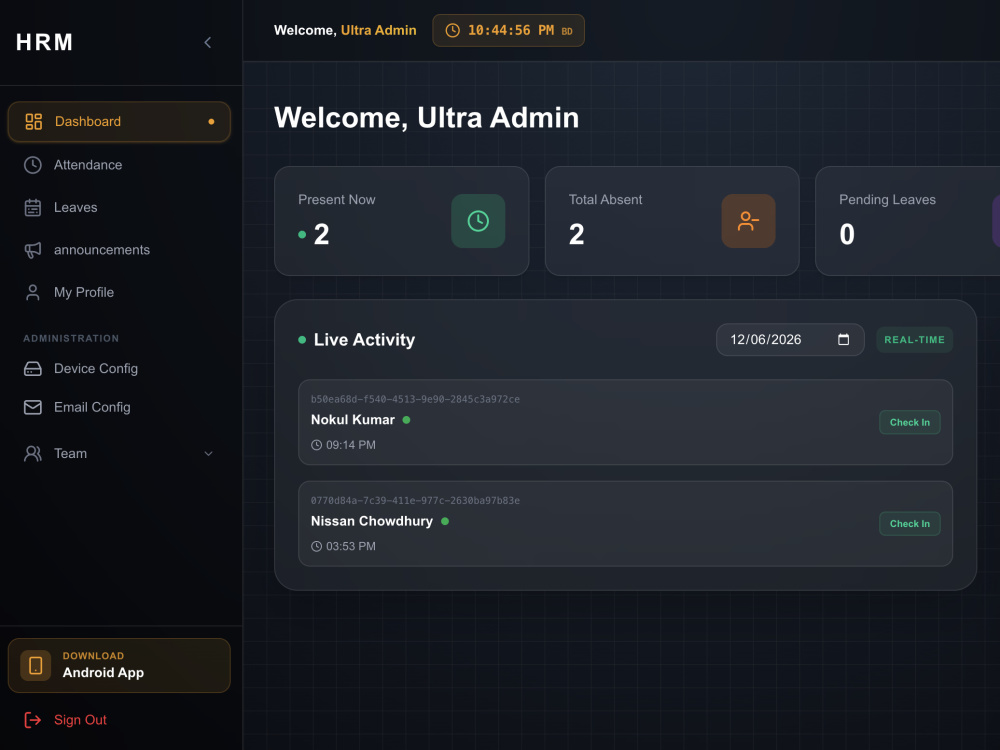
Task: Expand the Team submenu chevron
Action: (209, 453)
